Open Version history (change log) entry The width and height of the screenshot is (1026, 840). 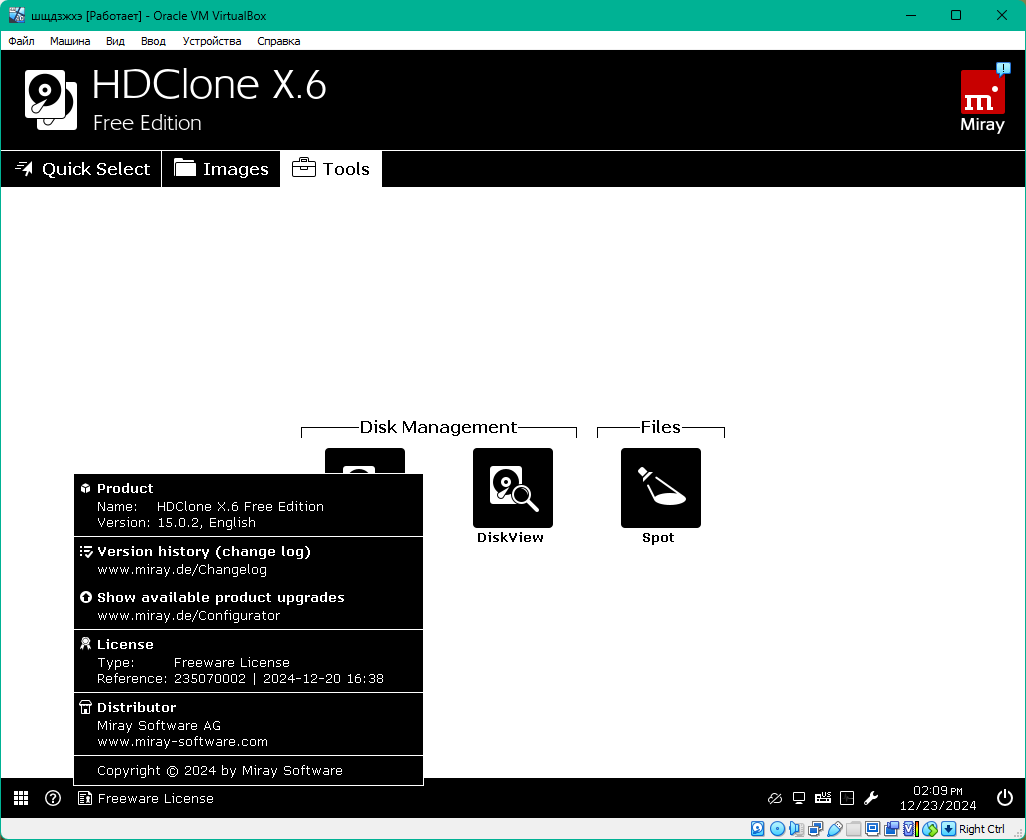pyautogui.click(x=203, y=551)
